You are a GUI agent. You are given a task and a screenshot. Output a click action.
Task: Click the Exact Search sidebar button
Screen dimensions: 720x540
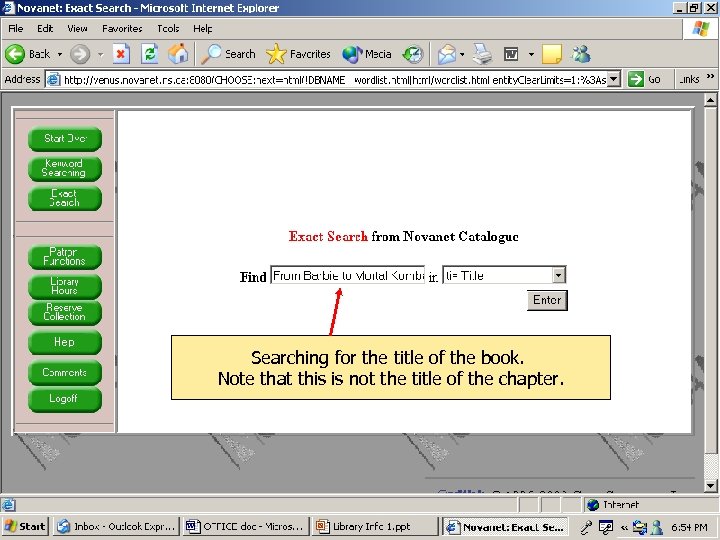coord(65,198)
